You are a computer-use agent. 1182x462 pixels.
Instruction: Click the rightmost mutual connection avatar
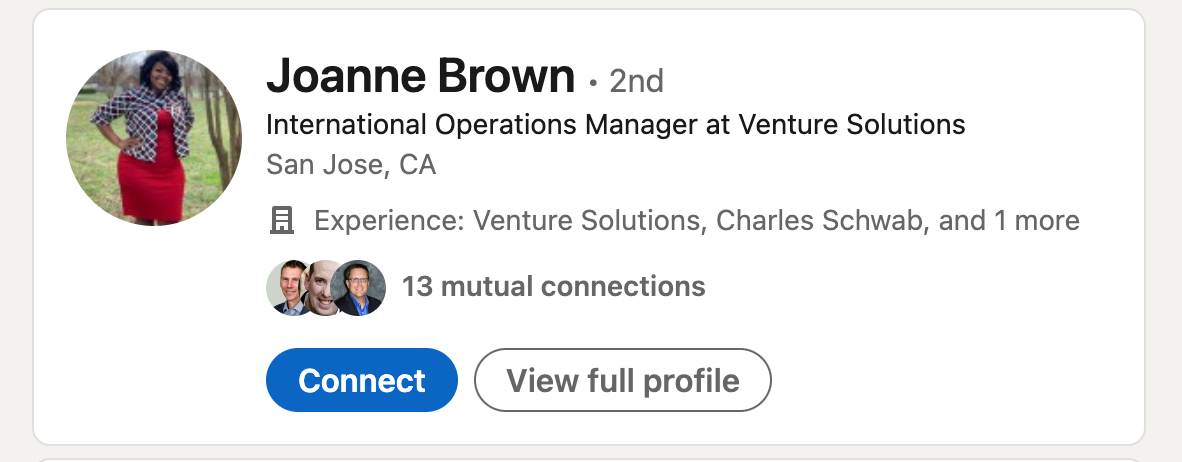360,288
